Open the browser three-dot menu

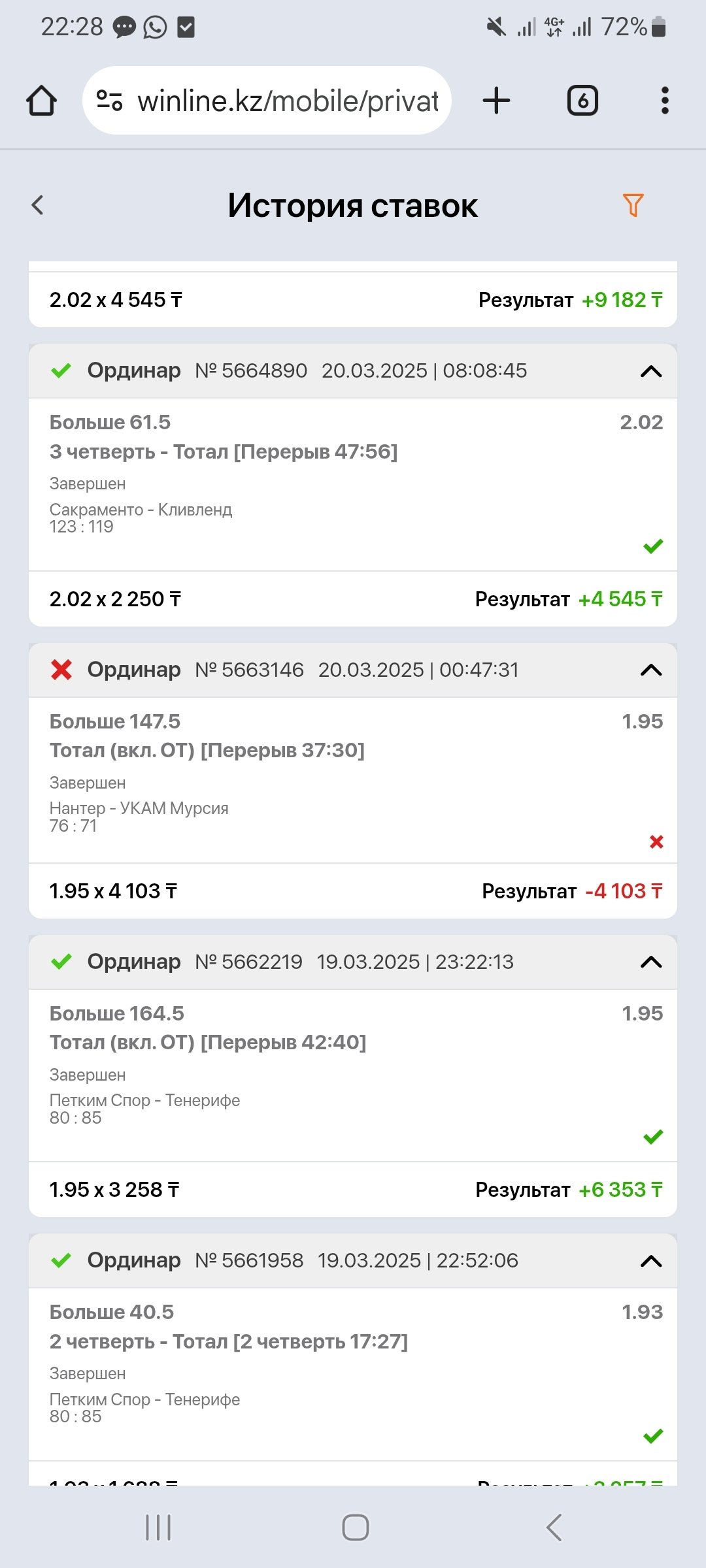(x=665, y=101)
